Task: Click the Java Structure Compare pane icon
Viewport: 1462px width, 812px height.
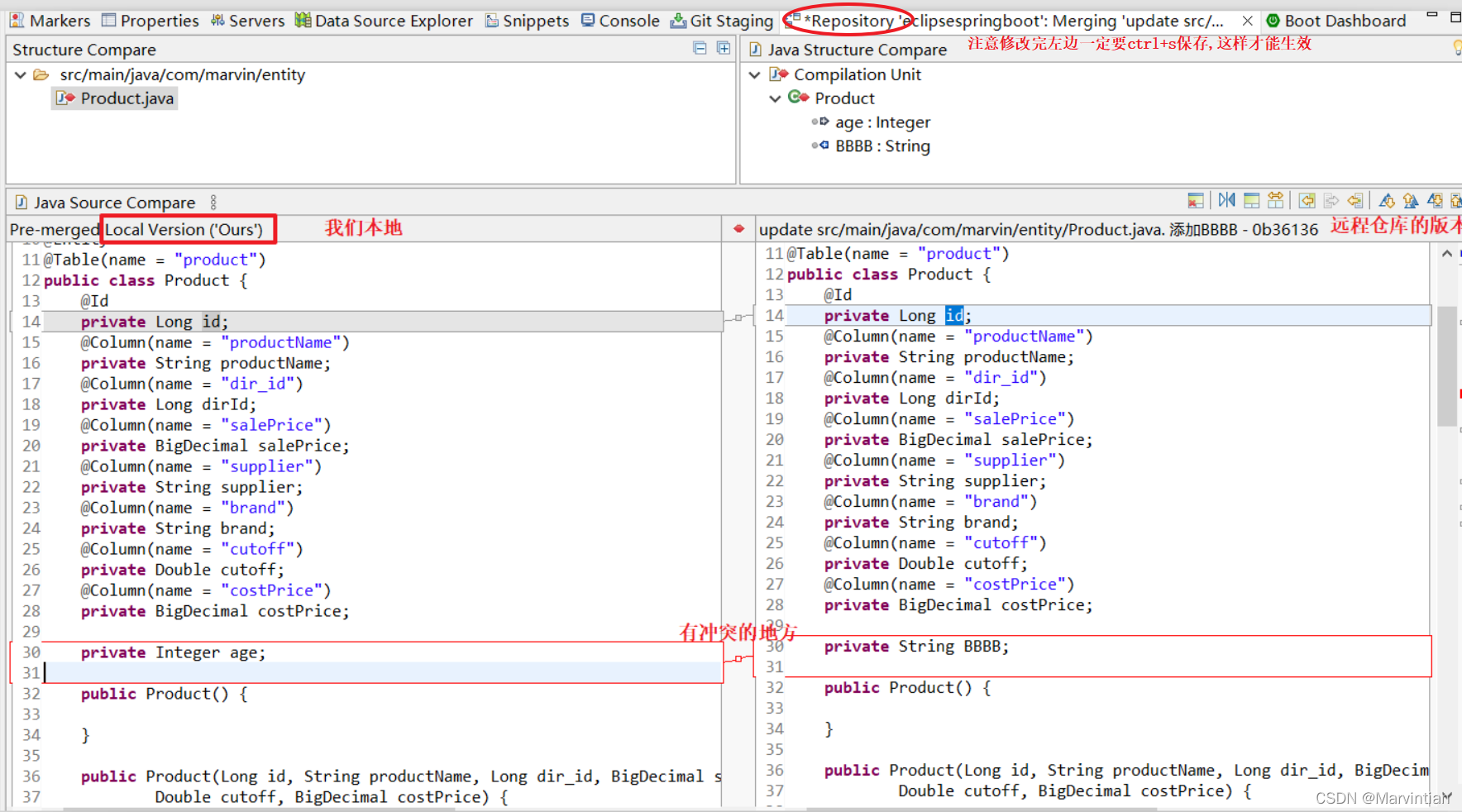Action: point(756,50)
